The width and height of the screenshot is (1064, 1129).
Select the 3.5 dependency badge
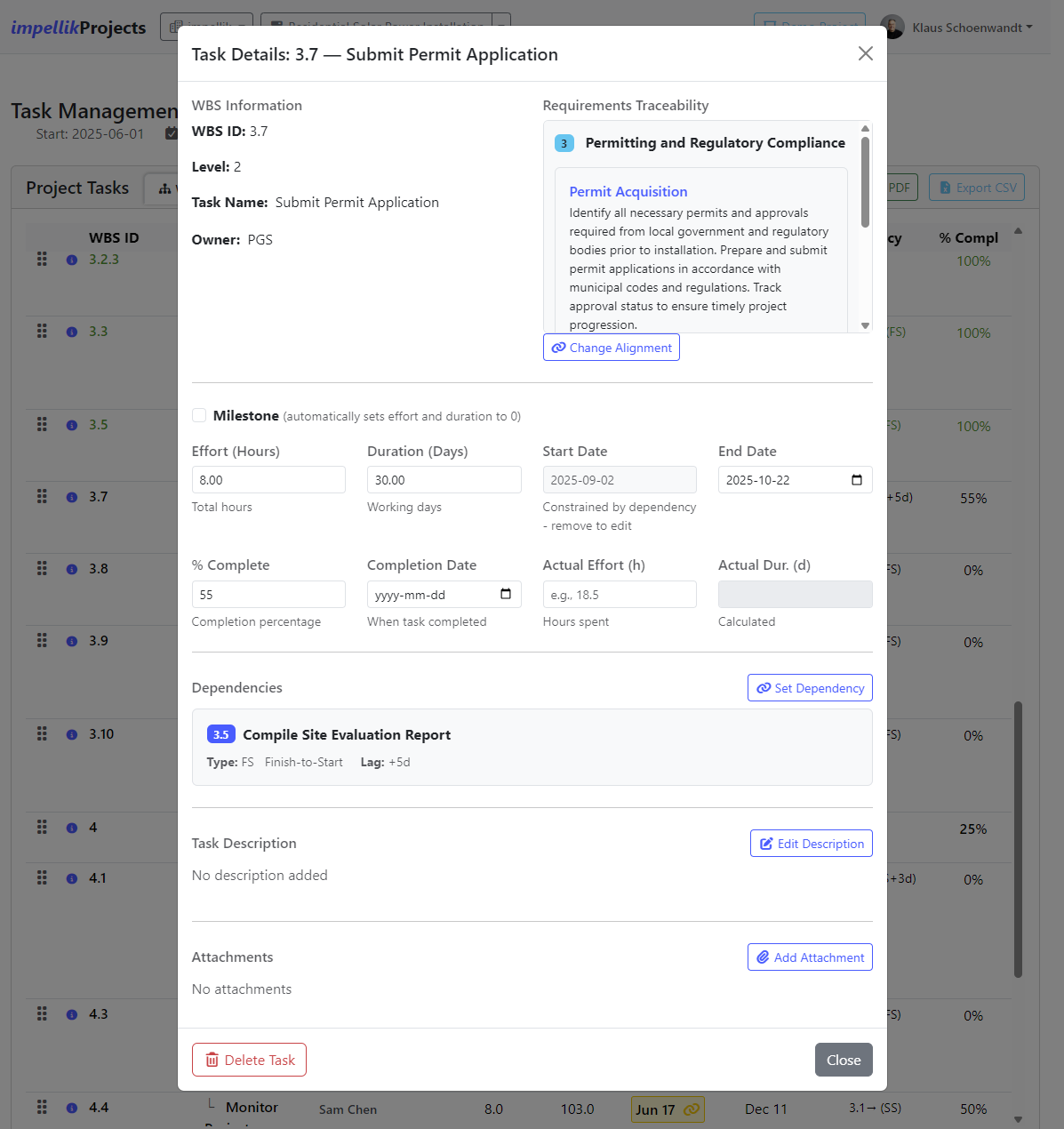coord(220,734)
